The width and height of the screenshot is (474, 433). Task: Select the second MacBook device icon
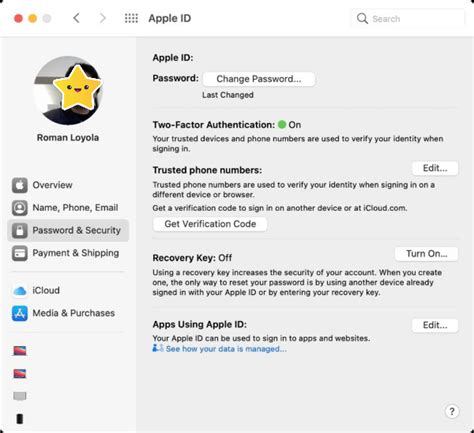[x=20, y=374]
